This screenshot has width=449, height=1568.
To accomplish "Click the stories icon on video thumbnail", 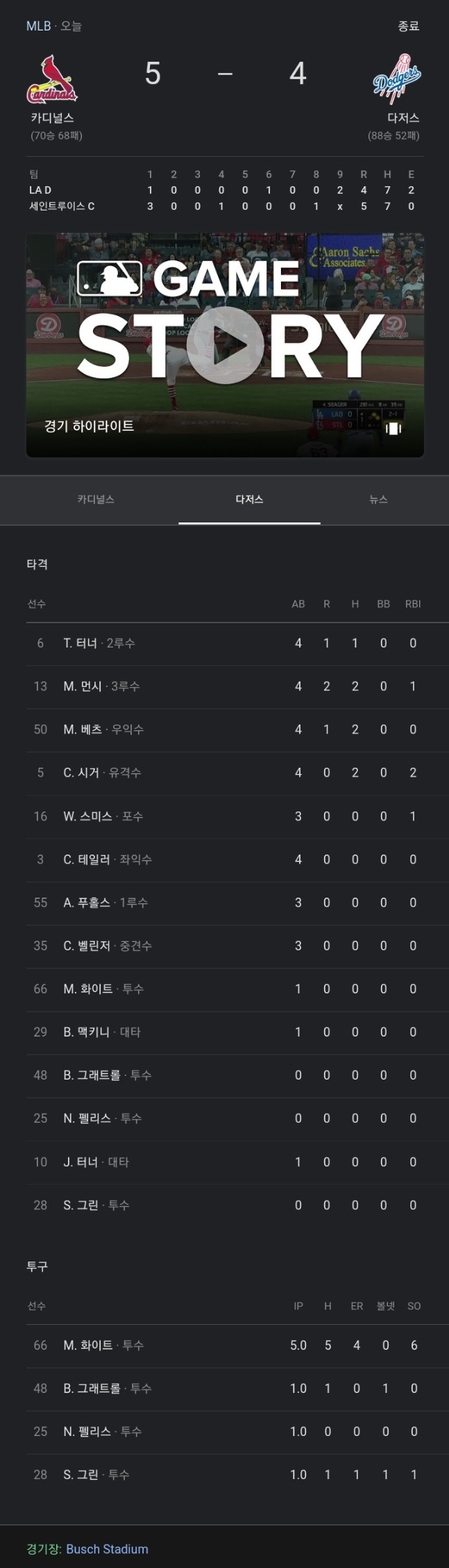I will (x=393, y=429).
